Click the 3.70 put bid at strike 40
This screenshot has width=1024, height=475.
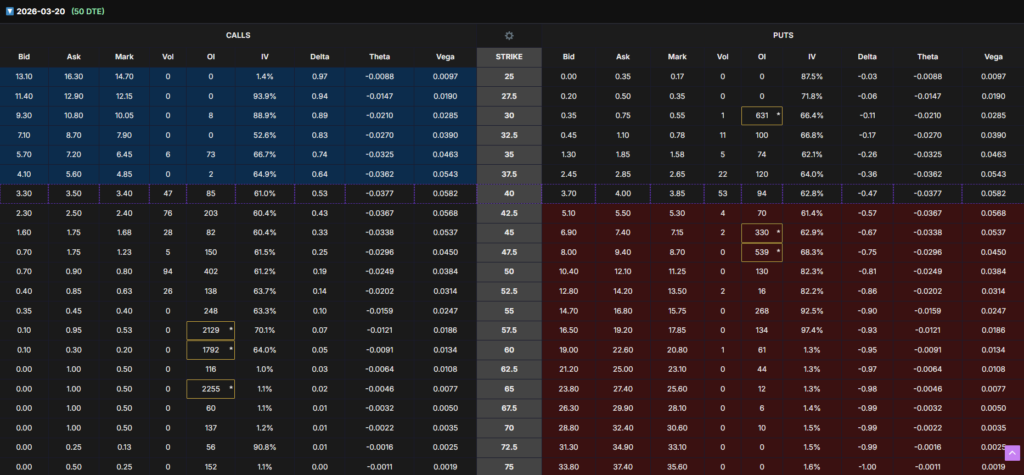coord(569,193)
